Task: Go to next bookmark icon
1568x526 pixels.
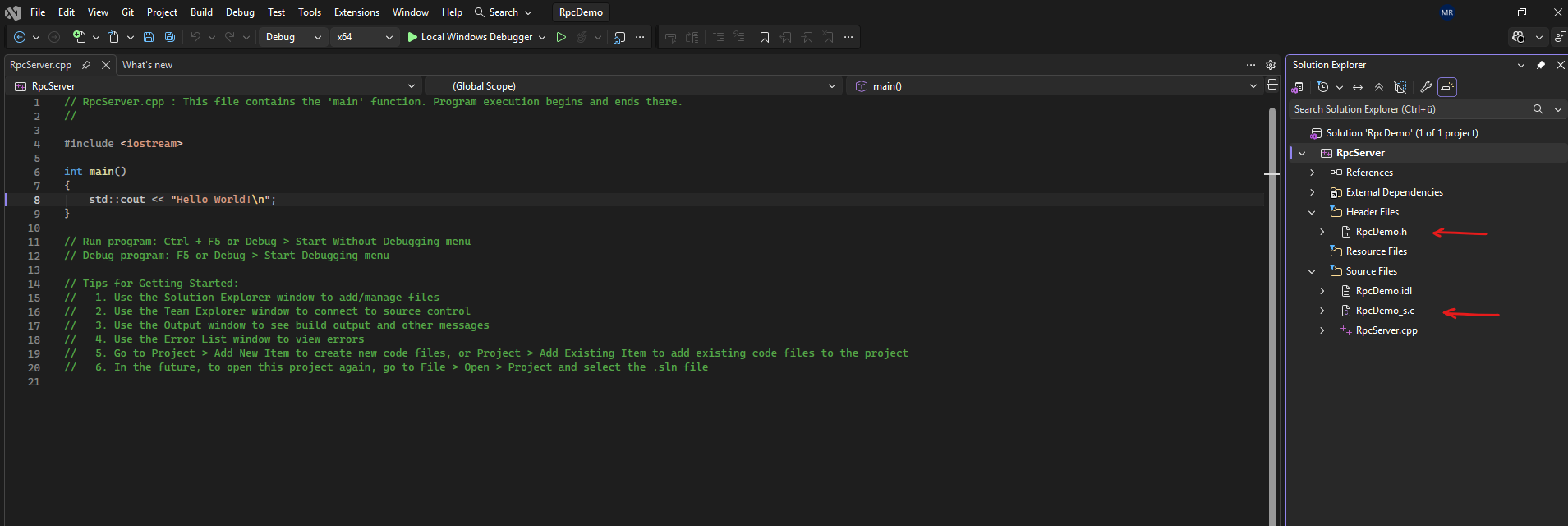Action: pos(807,37)
